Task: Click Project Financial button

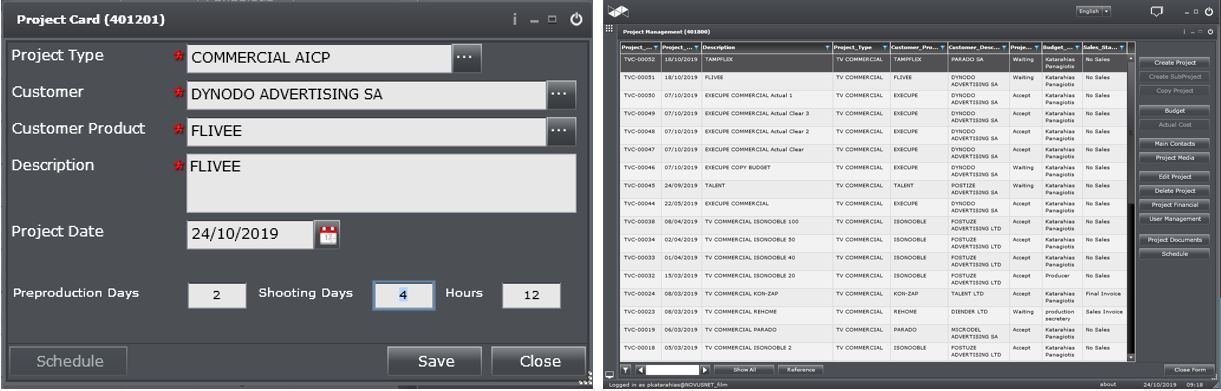Action: tap(1175, 204)
